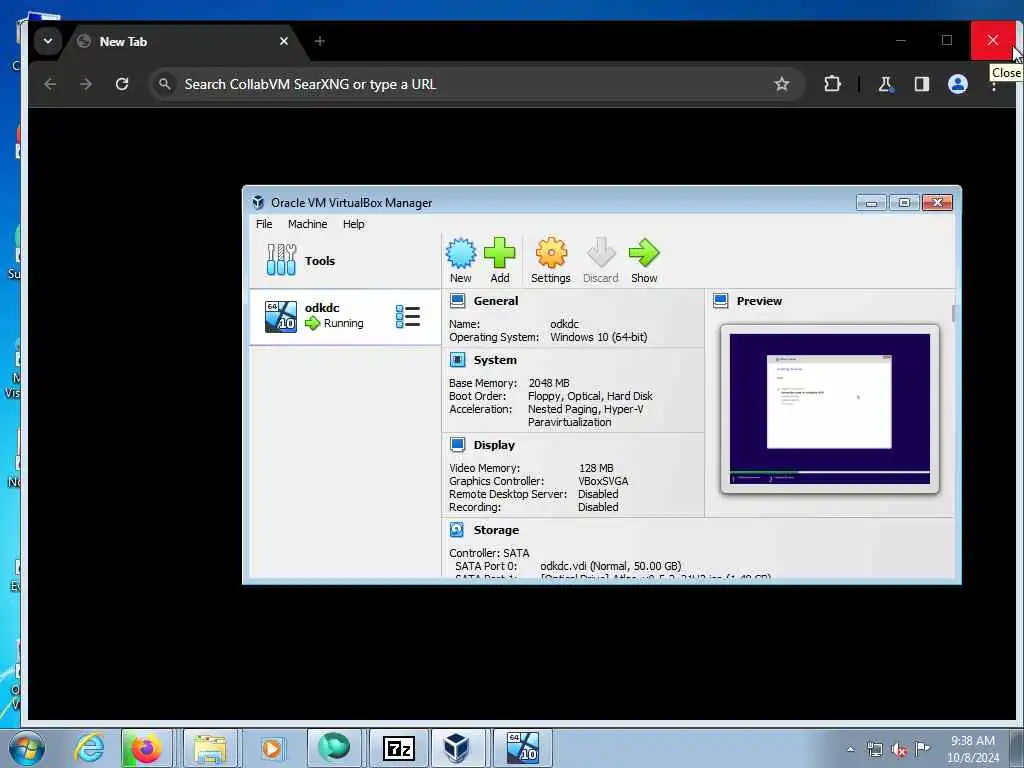Reload the page in the browser
Screen dimensions: 1024x768
[122, 84]
